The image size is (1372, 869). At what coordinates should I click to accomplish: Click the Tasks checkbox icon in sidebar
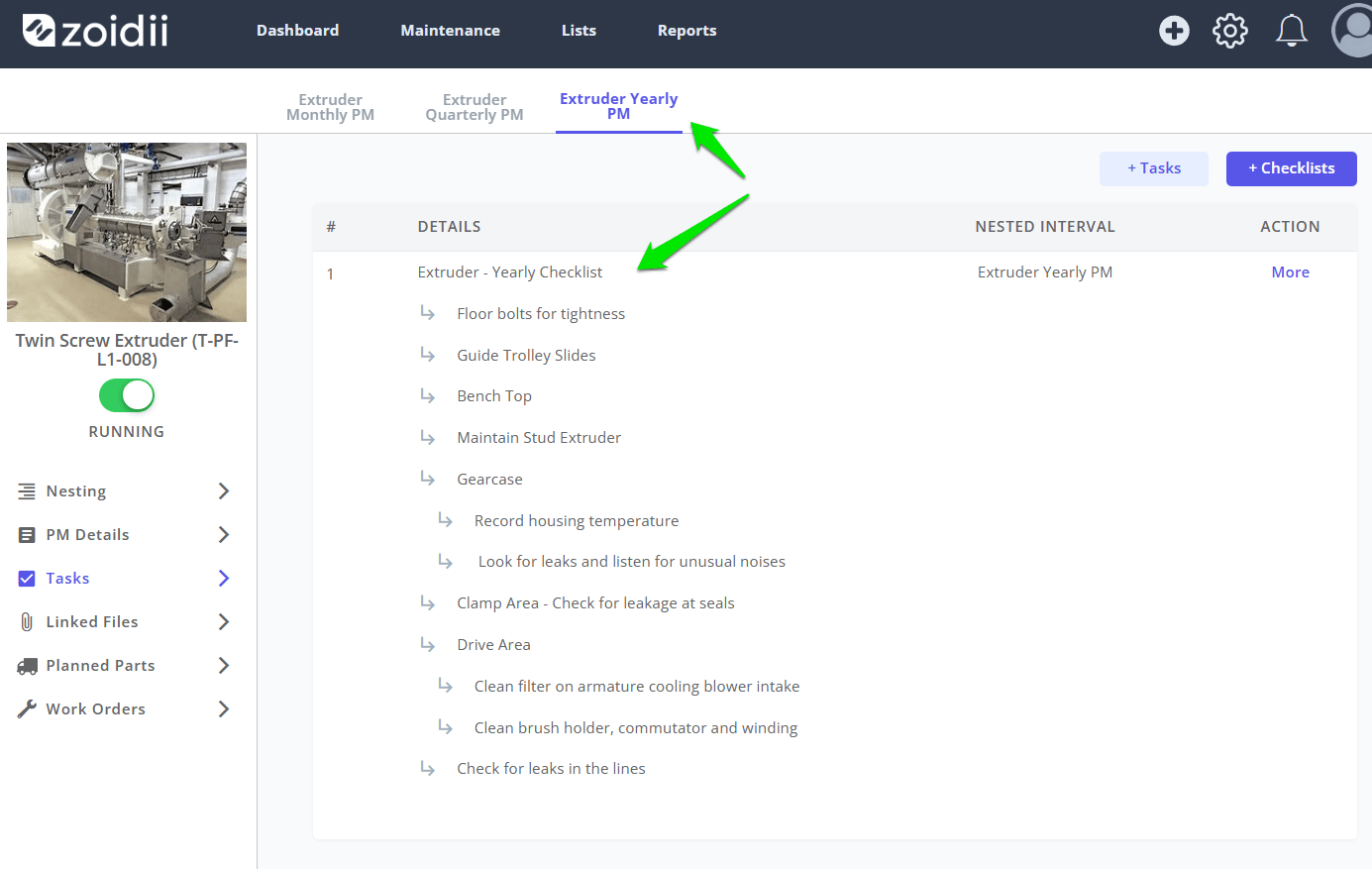pos(27,579)
